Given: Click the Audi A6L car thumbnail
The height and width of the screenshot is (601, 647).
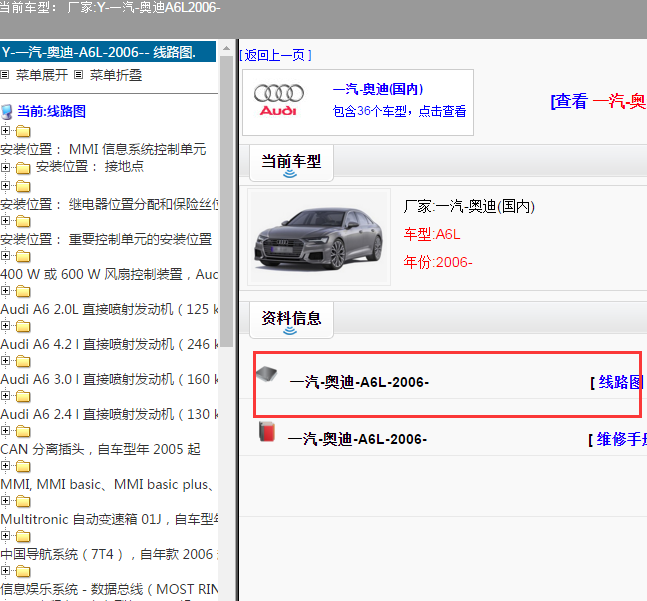Looking at the screenshot, I should 319,237.
